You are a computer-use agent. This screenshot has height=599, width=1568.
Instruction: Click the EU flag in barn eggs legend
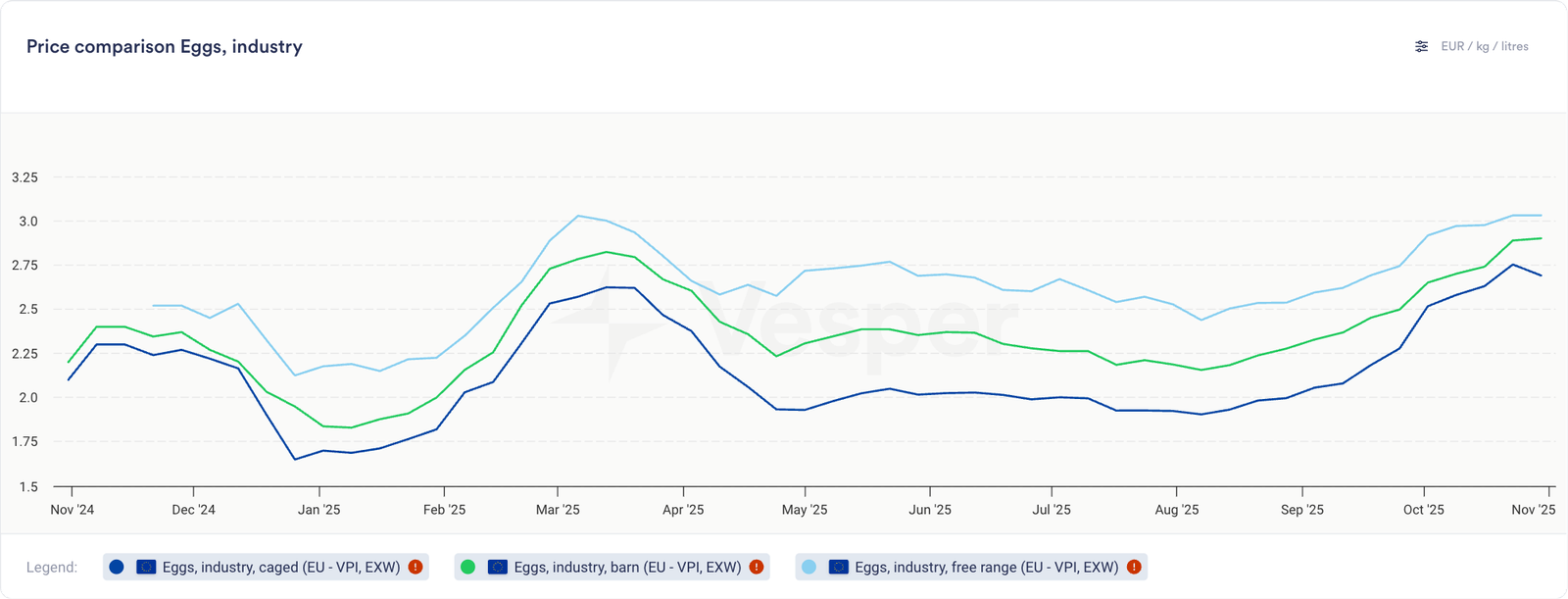(497, 567)
